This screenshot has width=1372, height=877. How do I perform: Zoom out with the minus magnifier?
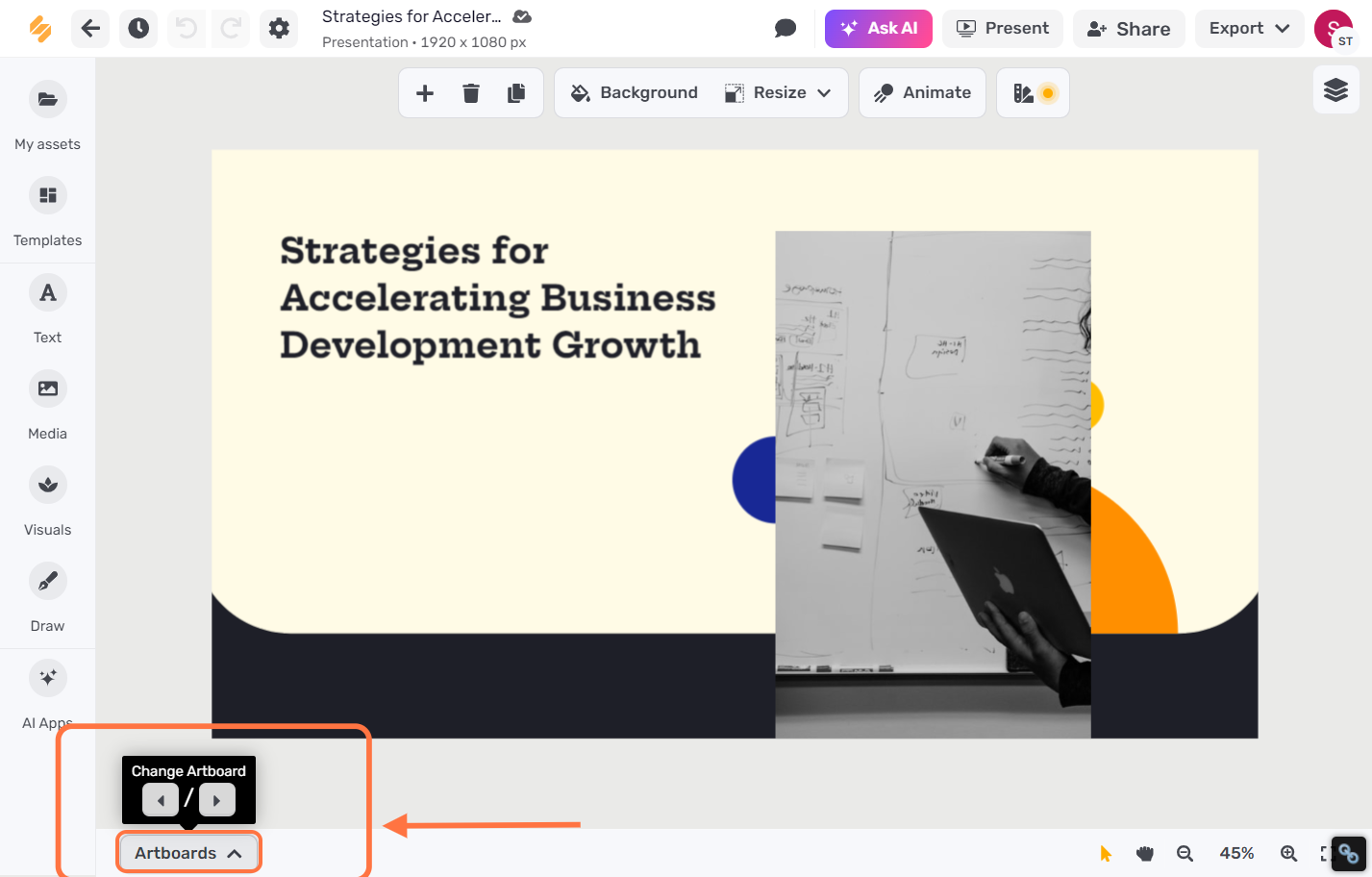pos(1185,853)
